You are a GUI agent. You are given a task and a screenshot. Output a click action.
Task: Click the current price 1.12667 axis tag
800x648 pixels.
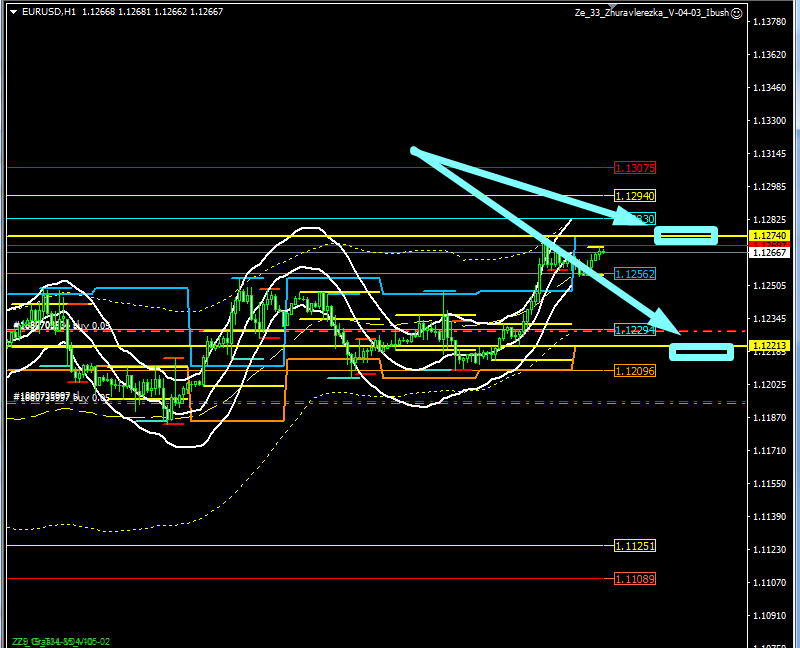769,253
